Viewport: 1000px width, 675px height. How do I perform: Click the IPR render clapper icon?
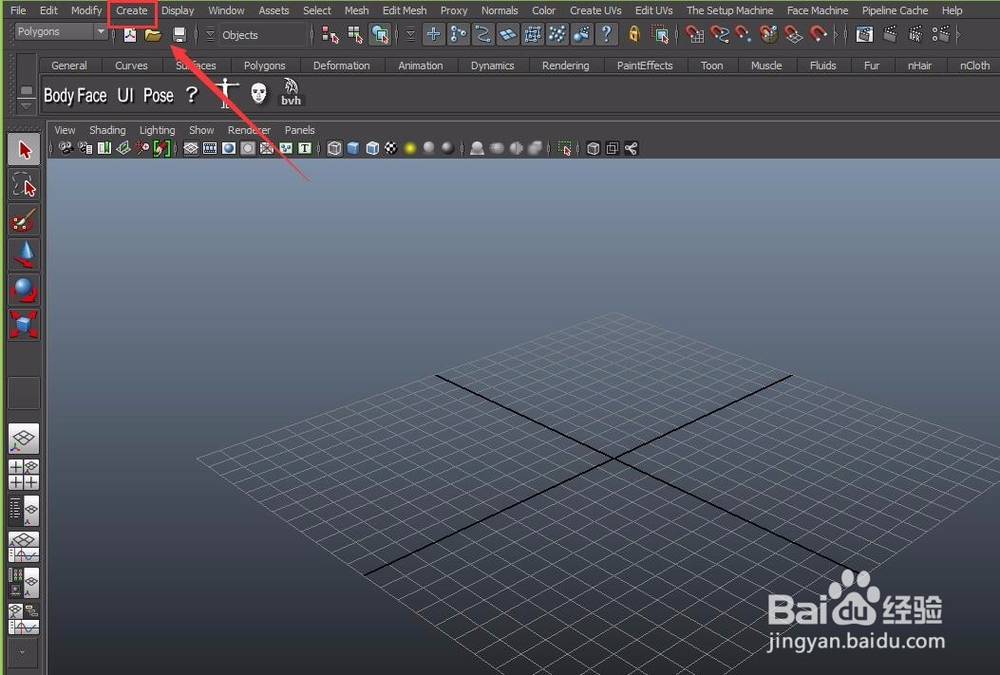tap(915, 34)
